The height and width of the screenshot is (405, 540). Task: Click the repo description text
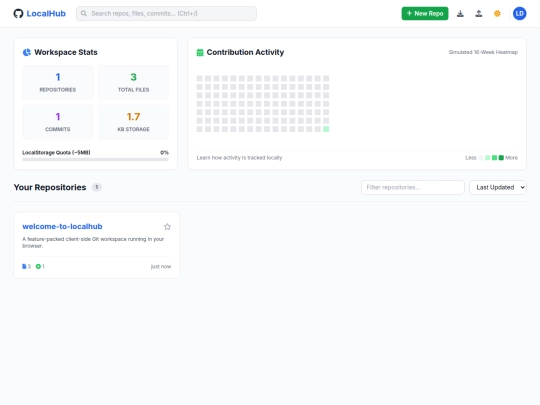(93, 242)
